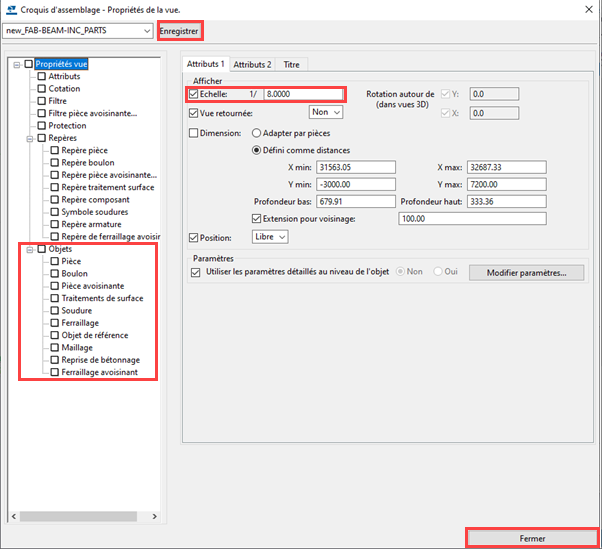
Task: Open the Titre tab
Action: (291, 64)
